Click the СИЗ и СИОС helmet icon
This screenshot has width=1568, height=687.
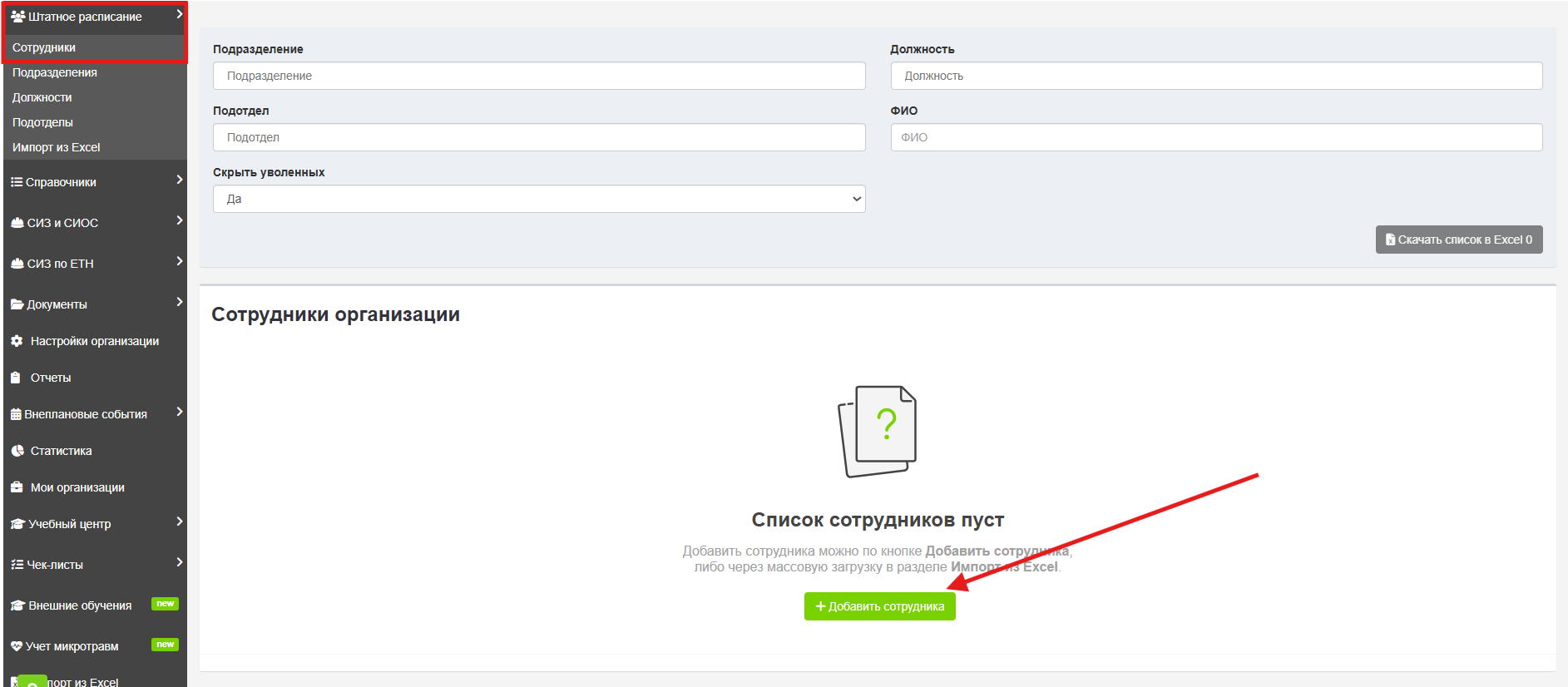[x=17, y=223]
